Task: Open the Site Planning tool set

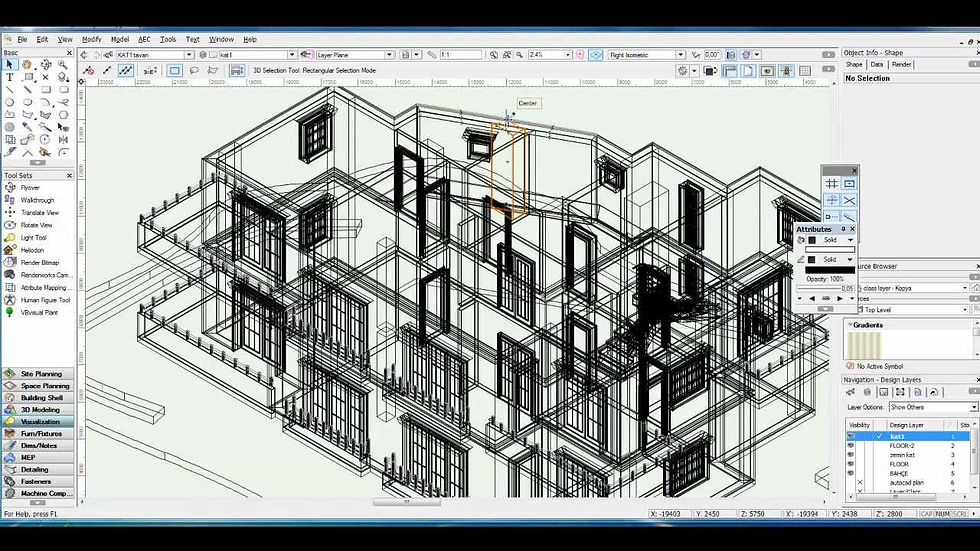Action: tap(38, 374)
